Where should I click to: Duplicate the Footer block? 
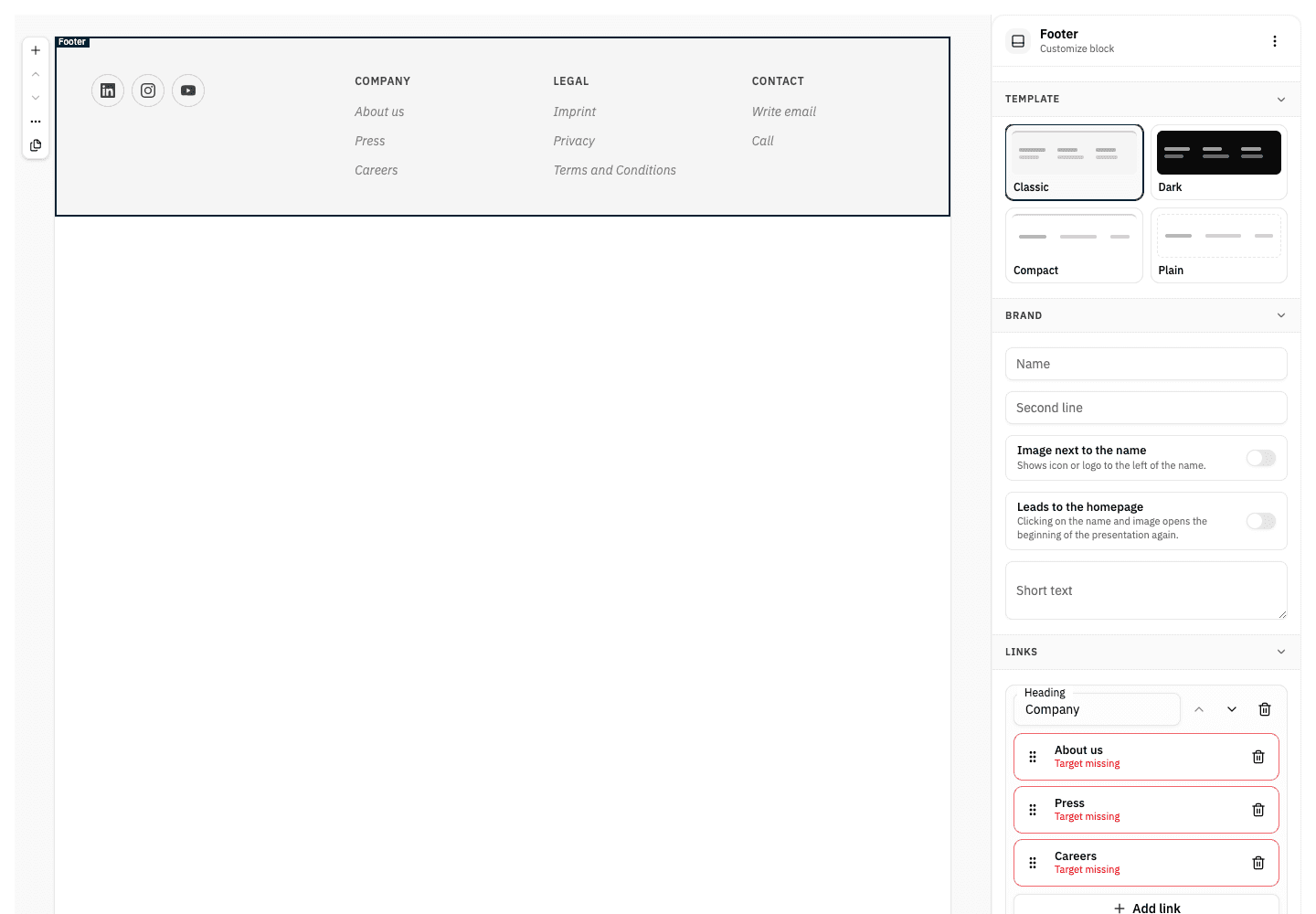click(36, 145)
